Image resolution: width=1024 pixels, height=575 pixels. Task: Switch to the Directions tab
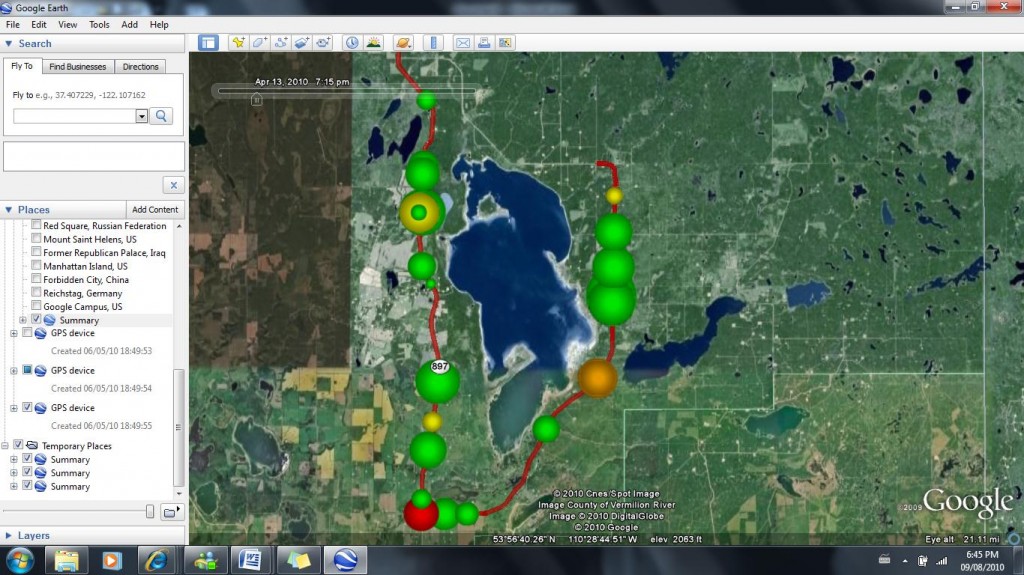[x=140, y=67]
